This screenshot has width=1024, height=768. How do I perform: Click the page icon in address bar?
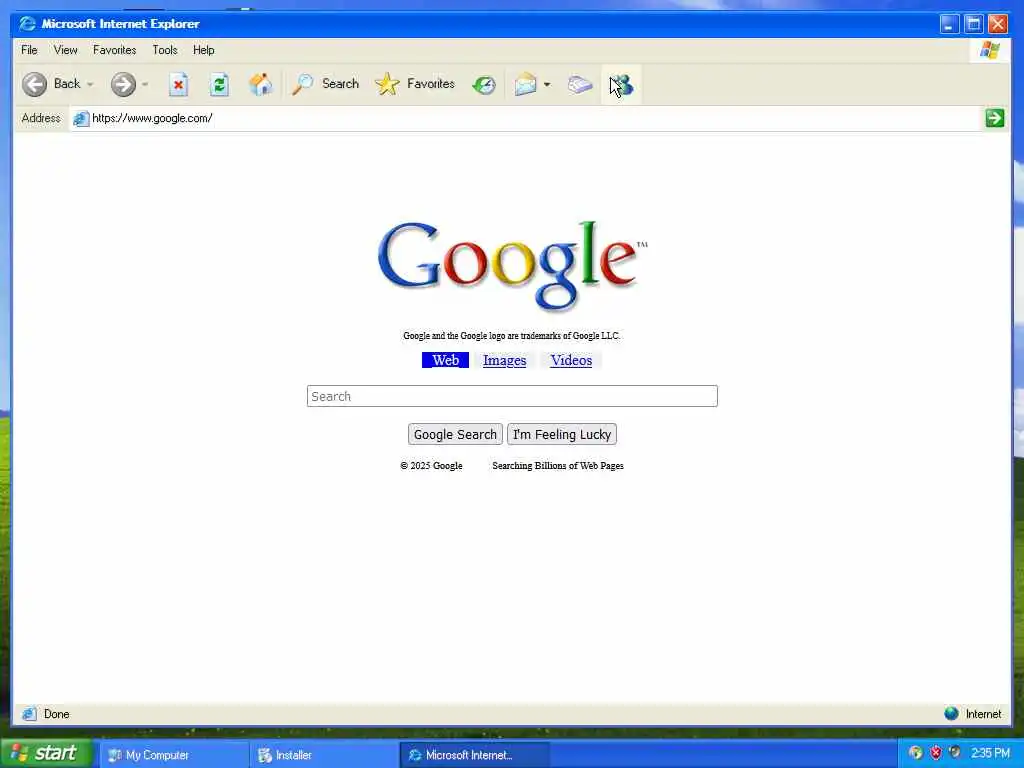click(x=80, y=118)
